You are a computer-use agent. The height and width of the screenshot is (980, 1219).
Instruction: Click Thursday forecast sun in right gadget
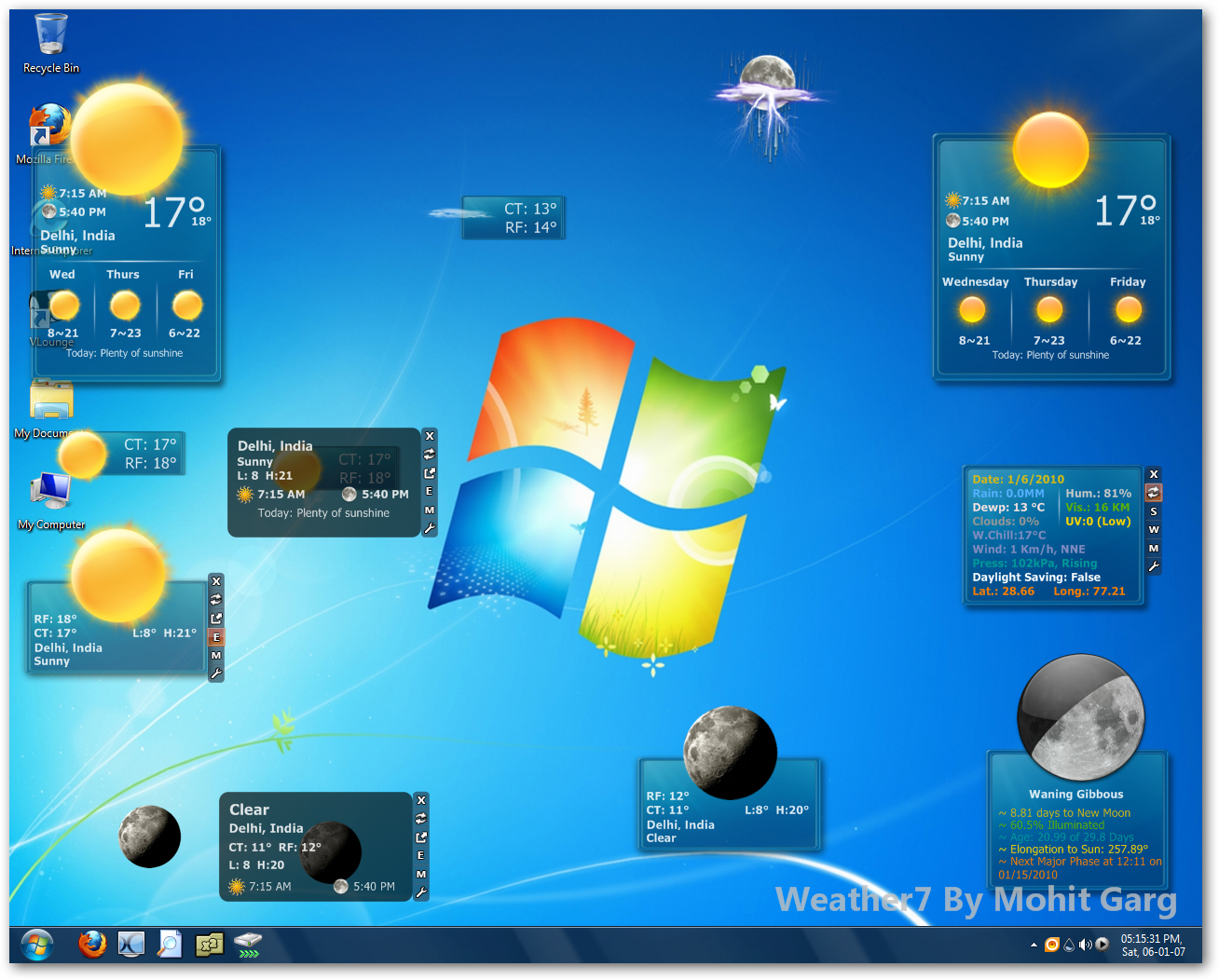1049,310
